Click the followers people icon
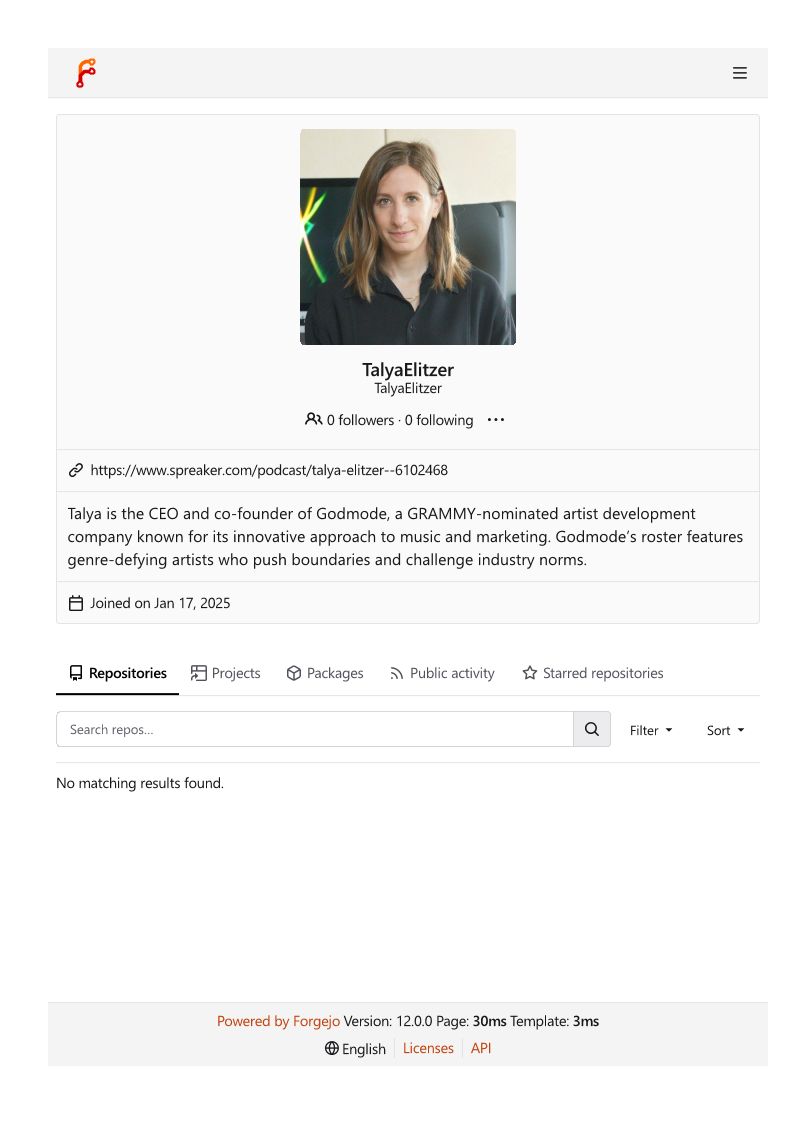The width and height of the screenshot is (793, 1123). coord(314,420)
